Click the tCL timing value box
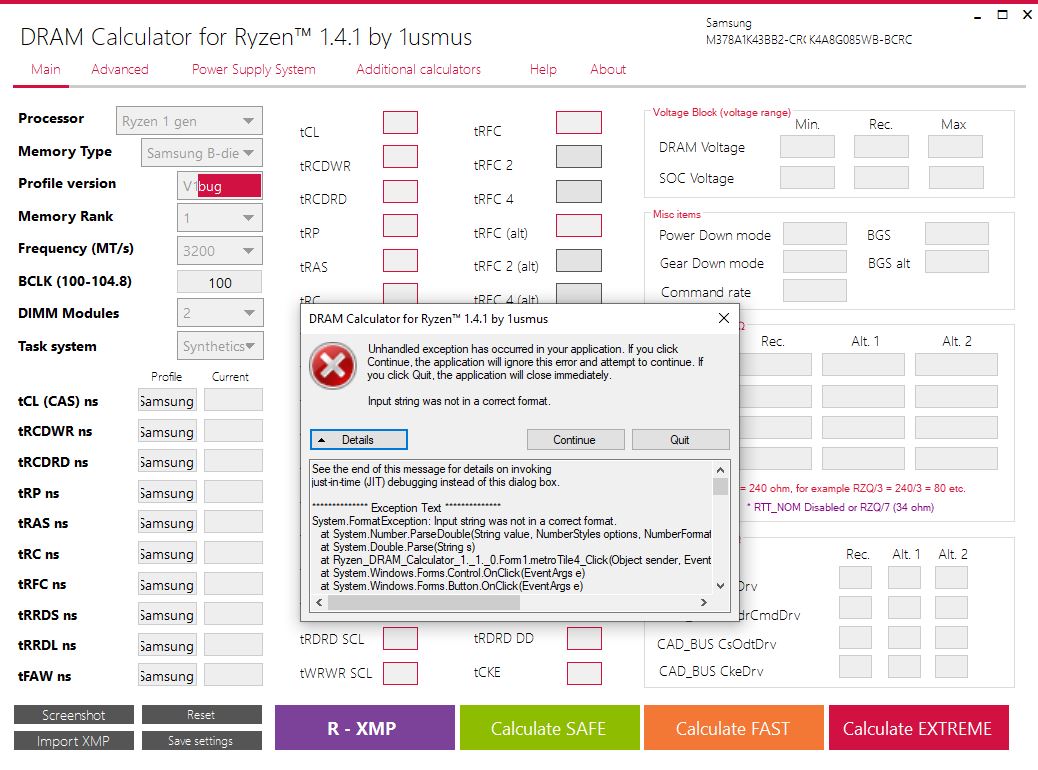Viewport: 1038px width, 770px height. coord(400,122)
